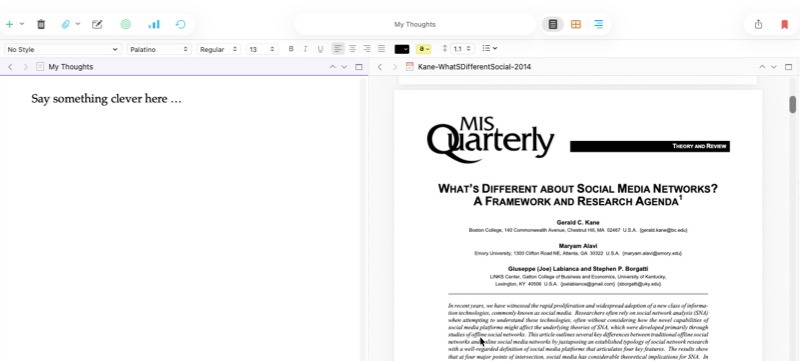Select justified text alignment
Viewport: 800px width, 361px height.
point(381,49)
